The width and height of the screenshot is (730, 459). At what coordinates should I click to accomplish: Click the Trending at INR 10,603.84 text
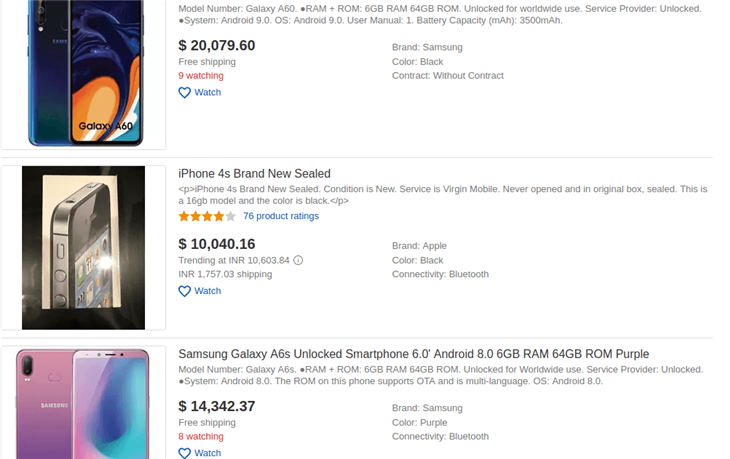233,260
